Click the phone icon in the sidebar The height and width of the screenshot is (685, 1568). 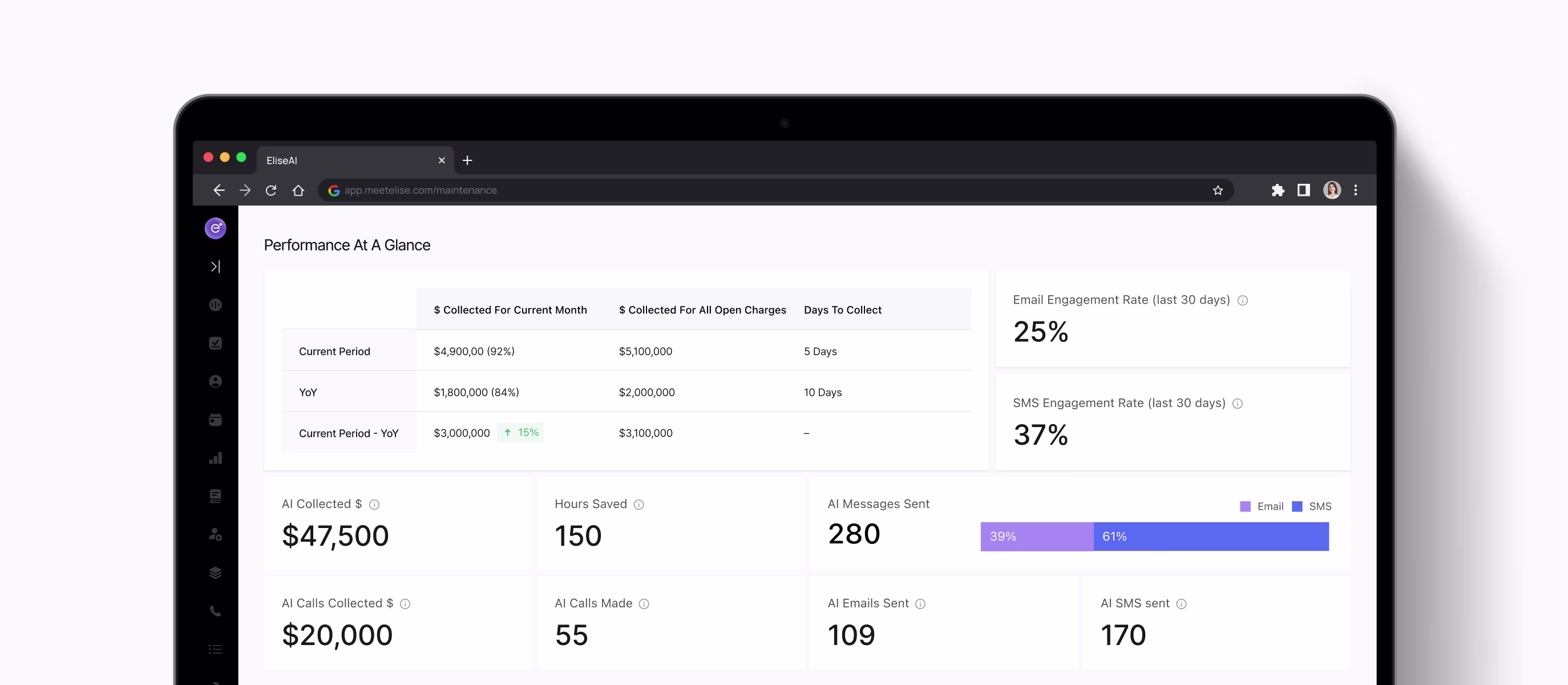215,611
